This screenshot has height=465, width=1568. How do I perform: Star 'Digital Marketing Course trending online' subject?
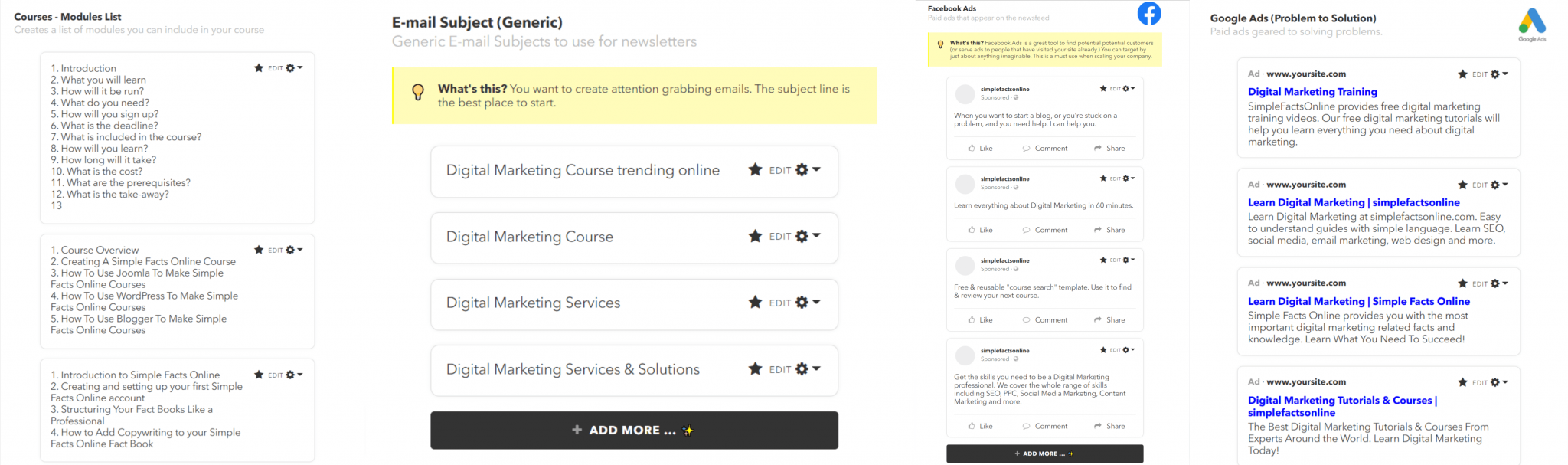click(x=755, y=170)
